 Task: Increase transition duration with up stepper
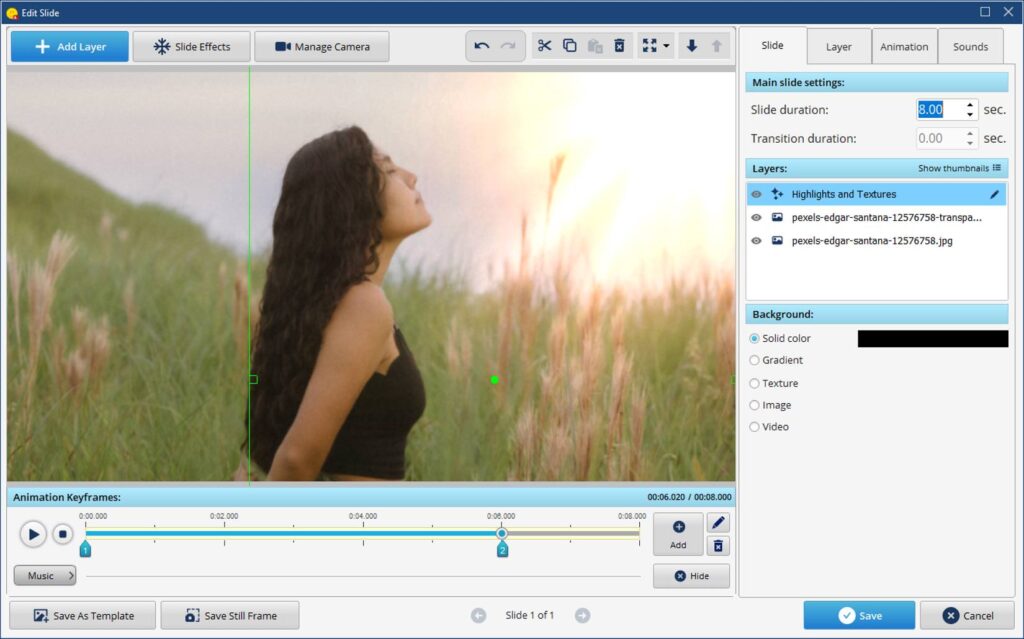pyautogui.click(x=970, y=133)
